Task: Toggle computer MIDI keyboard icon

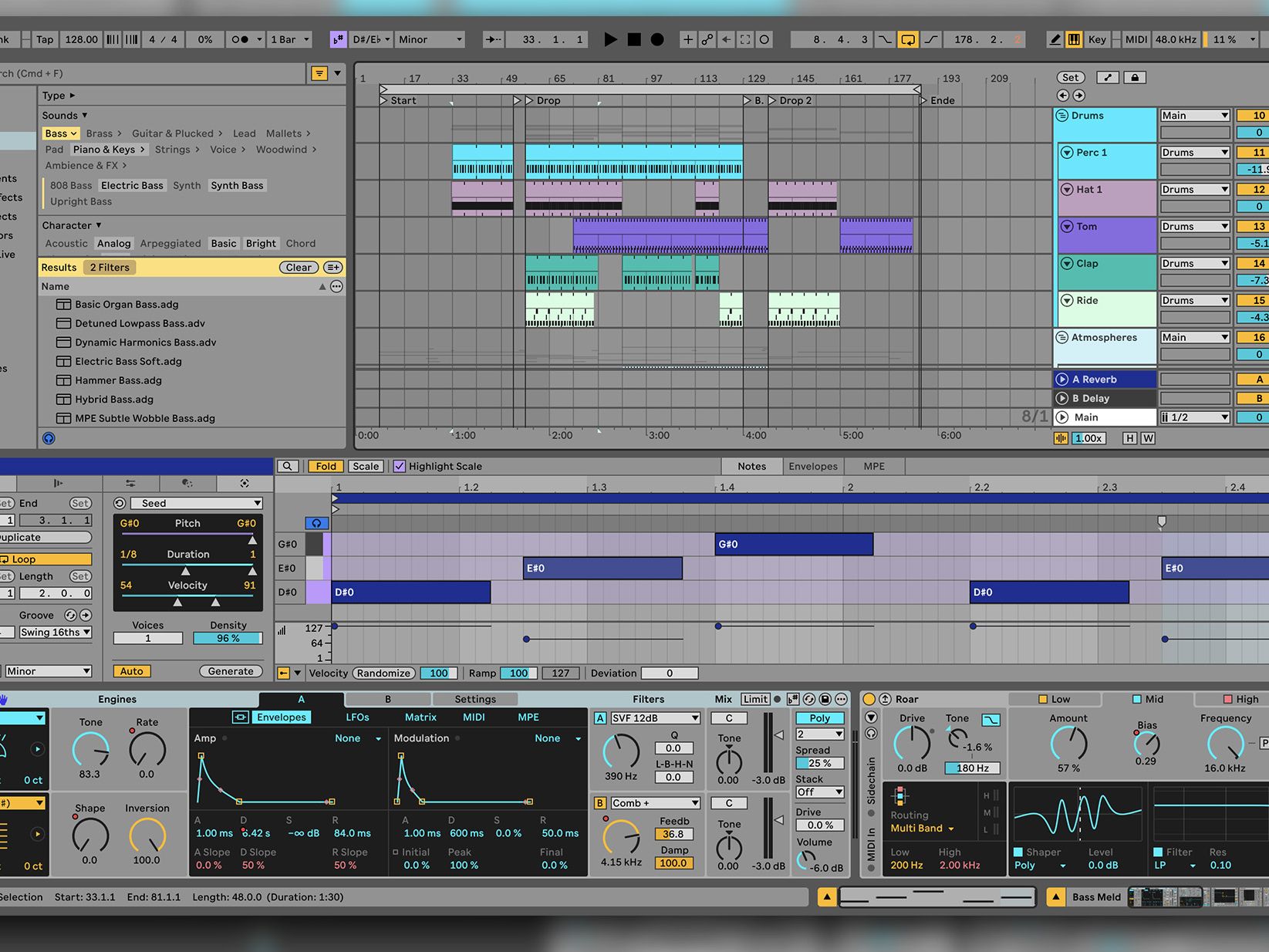Action: pyautogui.click(x=1074, y=39)
